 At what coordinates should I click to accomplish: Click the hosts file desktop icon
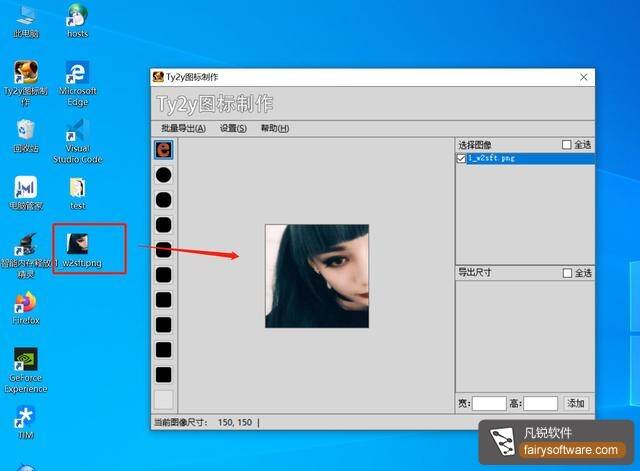point(78,16)
